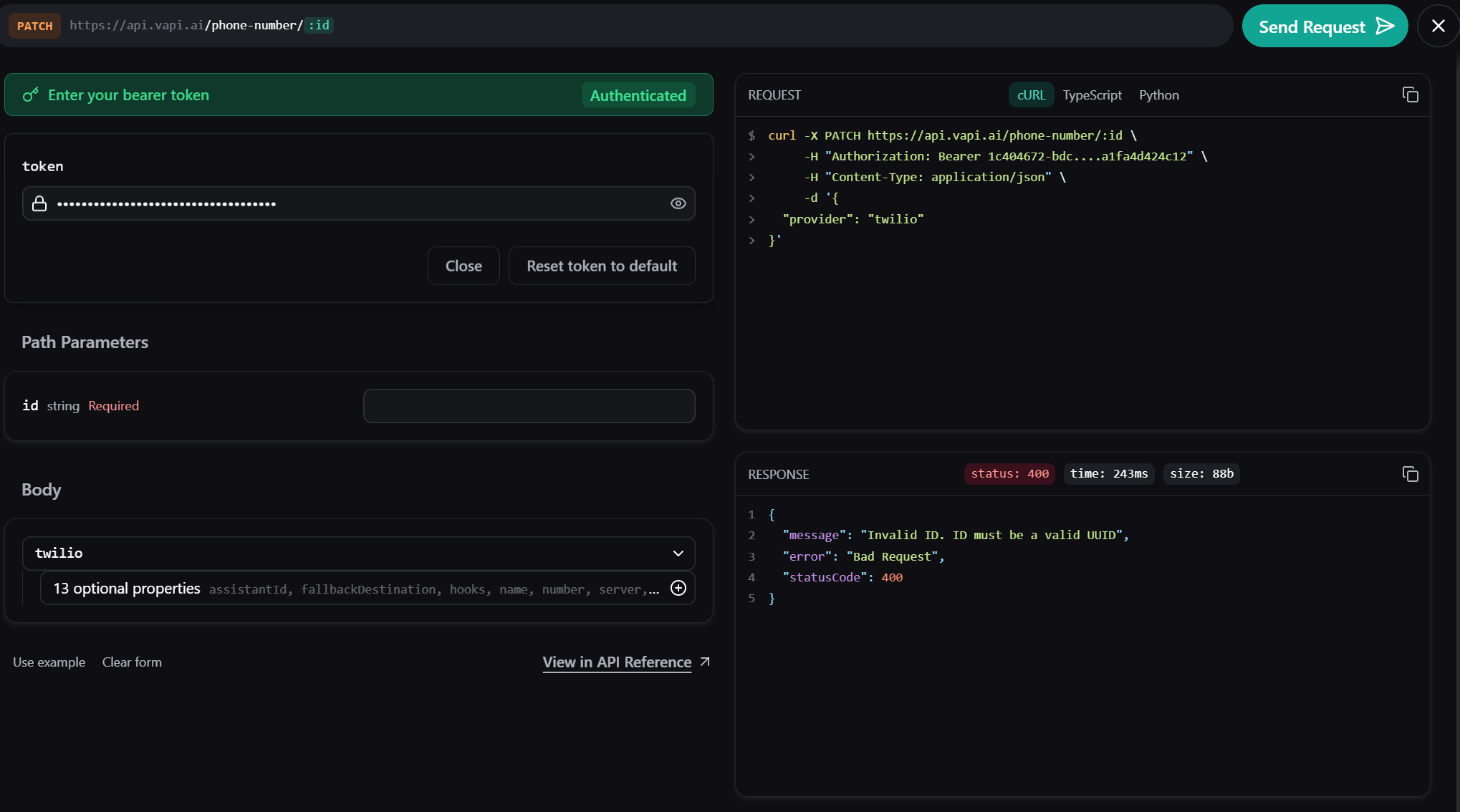Image resolution: width=1460 pixels, height=812 pixels.
Task: Copy the cURL request snippet
Action: tap(1411, 94)
